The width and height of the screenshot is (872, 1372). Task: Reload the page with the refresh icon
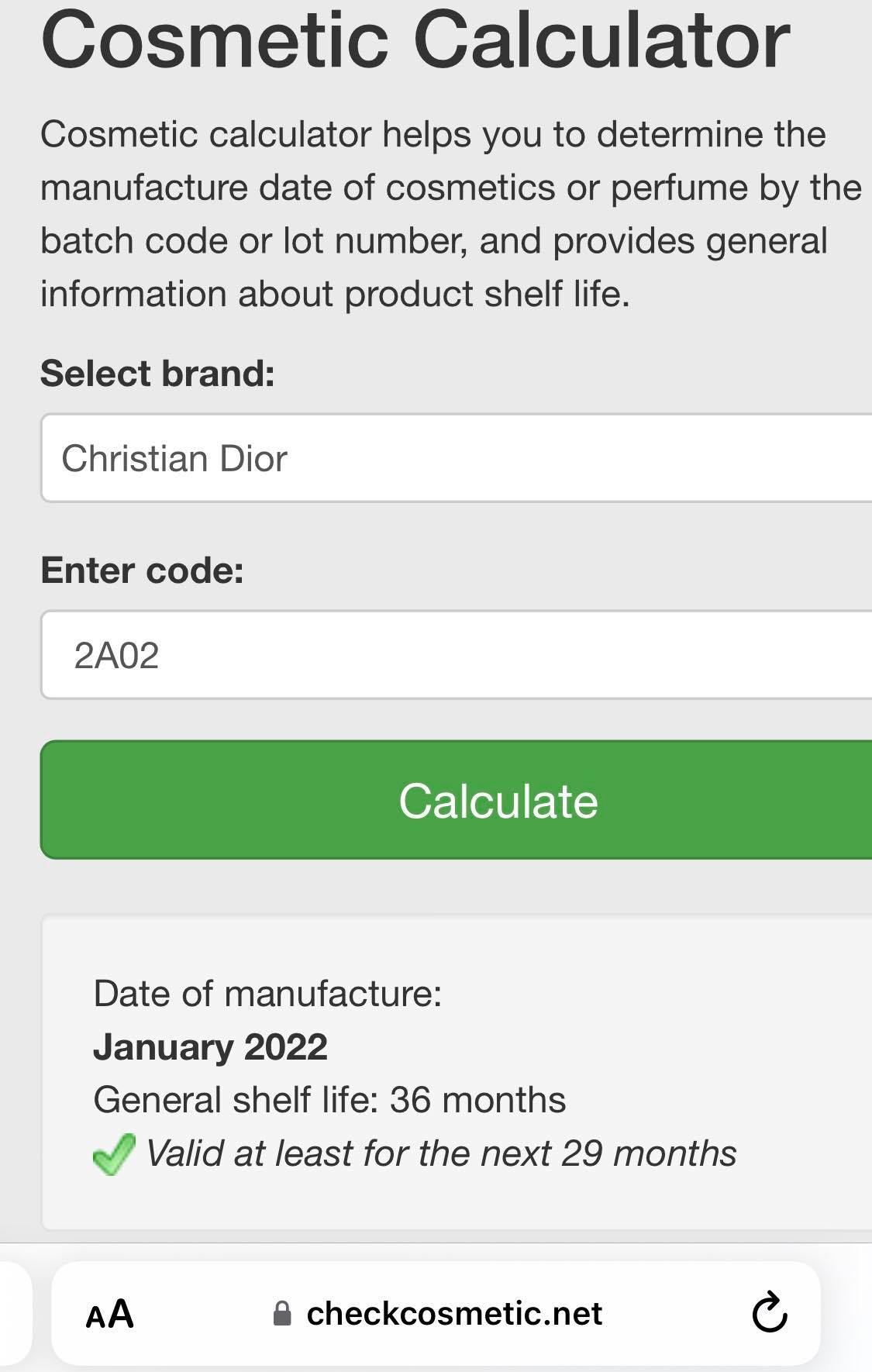click(x=769, y=1312)
